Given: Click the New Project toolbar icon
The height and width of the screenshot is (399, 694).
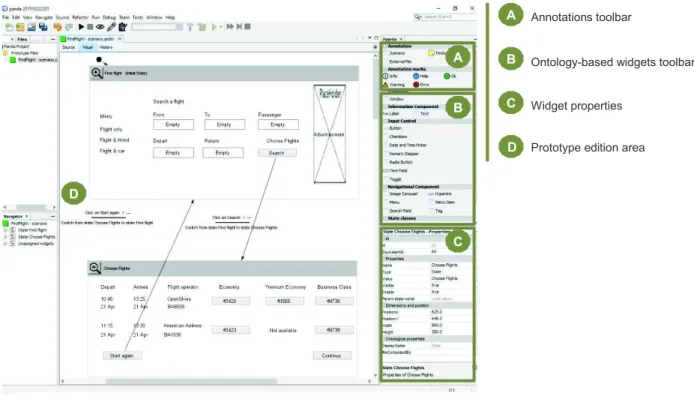Looking at the screenshot, I should 20,27.
